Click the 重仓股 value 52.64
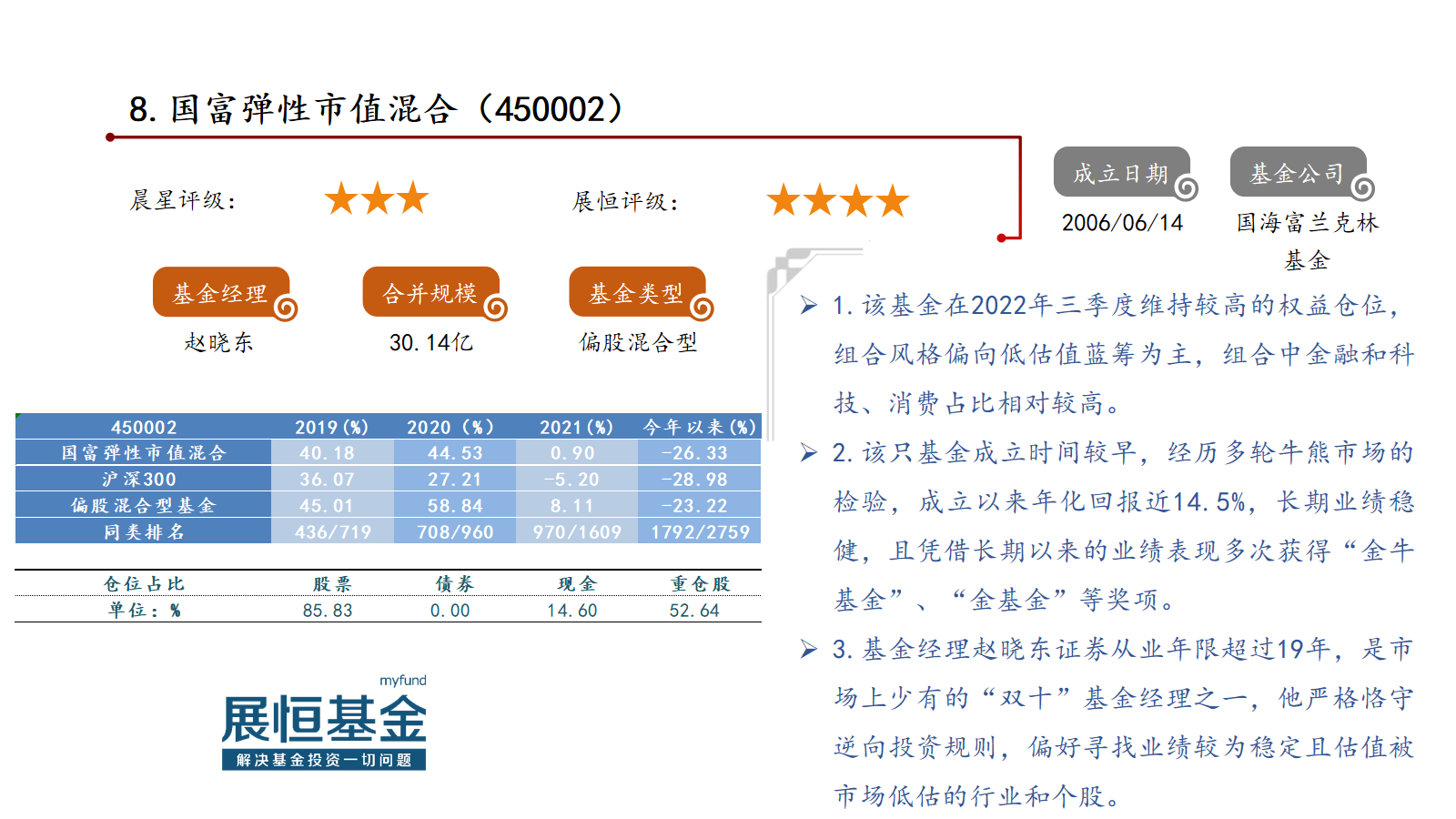 click(694, 611)
